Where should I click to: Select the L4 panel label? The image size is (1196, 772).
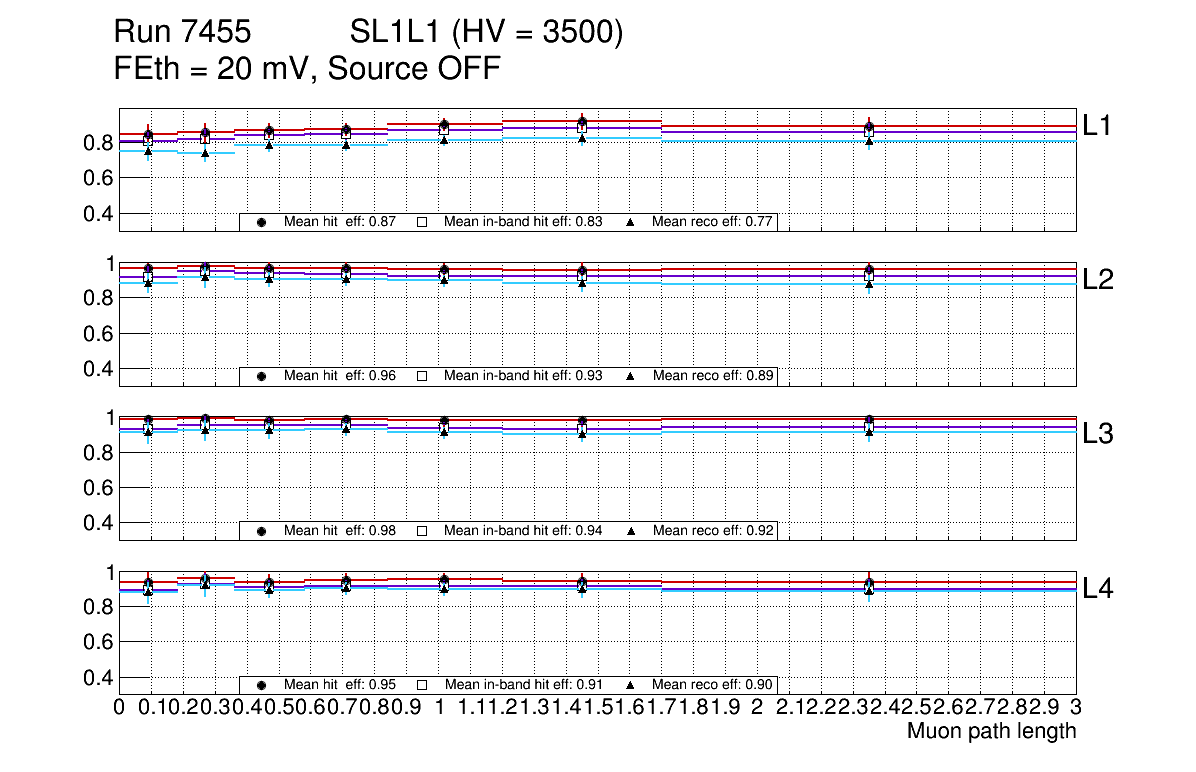(x=1098, y=588)
